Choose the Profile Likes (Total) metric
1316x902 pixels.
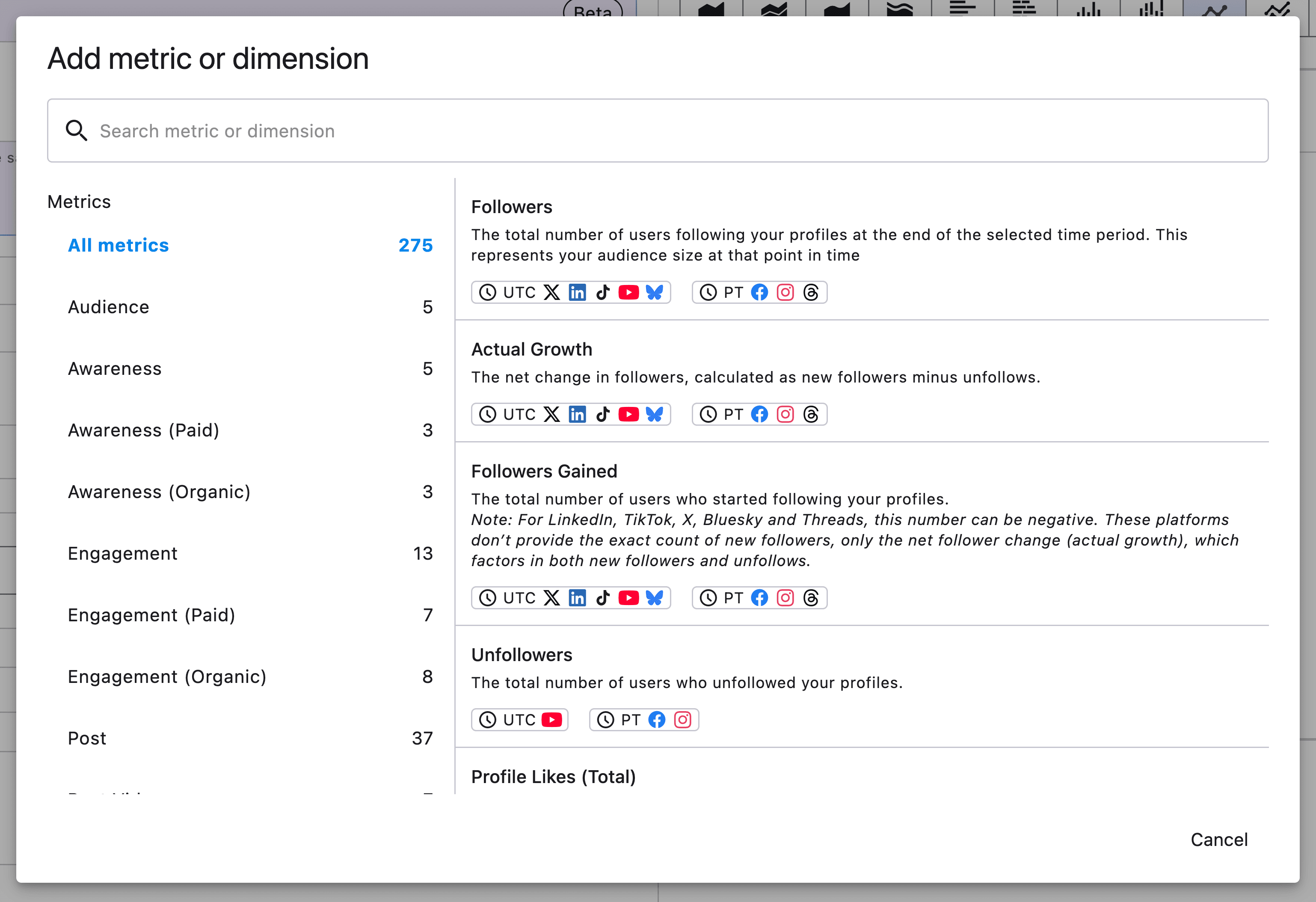click(553, 777)
